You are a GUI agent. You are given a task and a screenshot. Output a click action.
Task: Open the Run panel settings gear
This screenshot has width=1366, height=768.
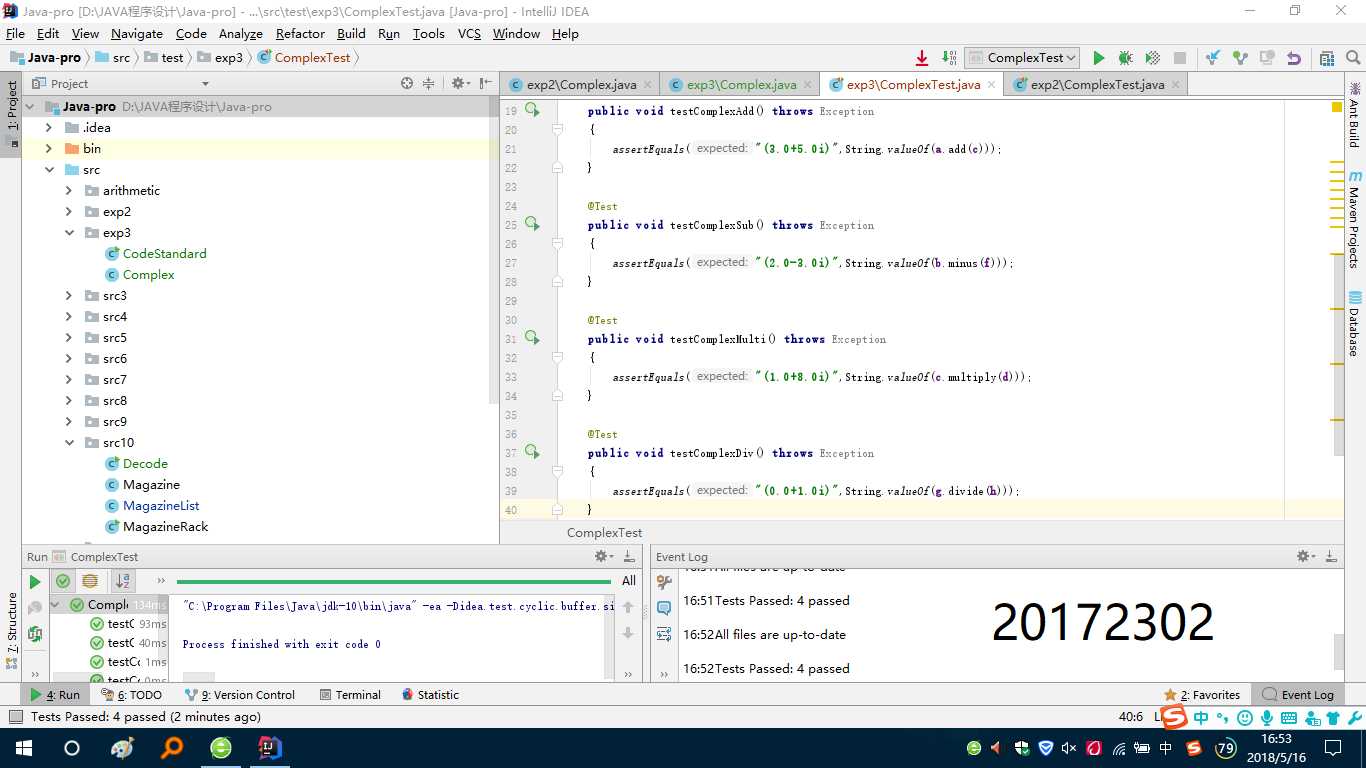[603, 556]
